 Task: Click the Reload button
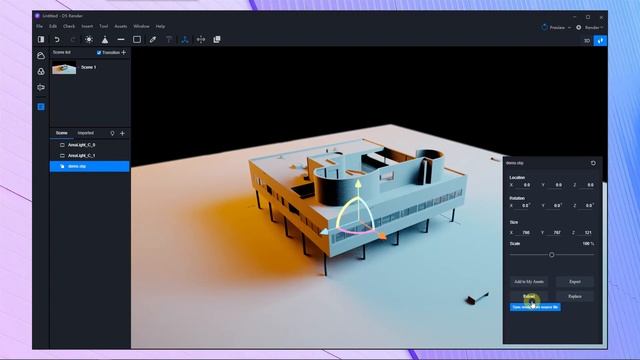tap(529, 296)
